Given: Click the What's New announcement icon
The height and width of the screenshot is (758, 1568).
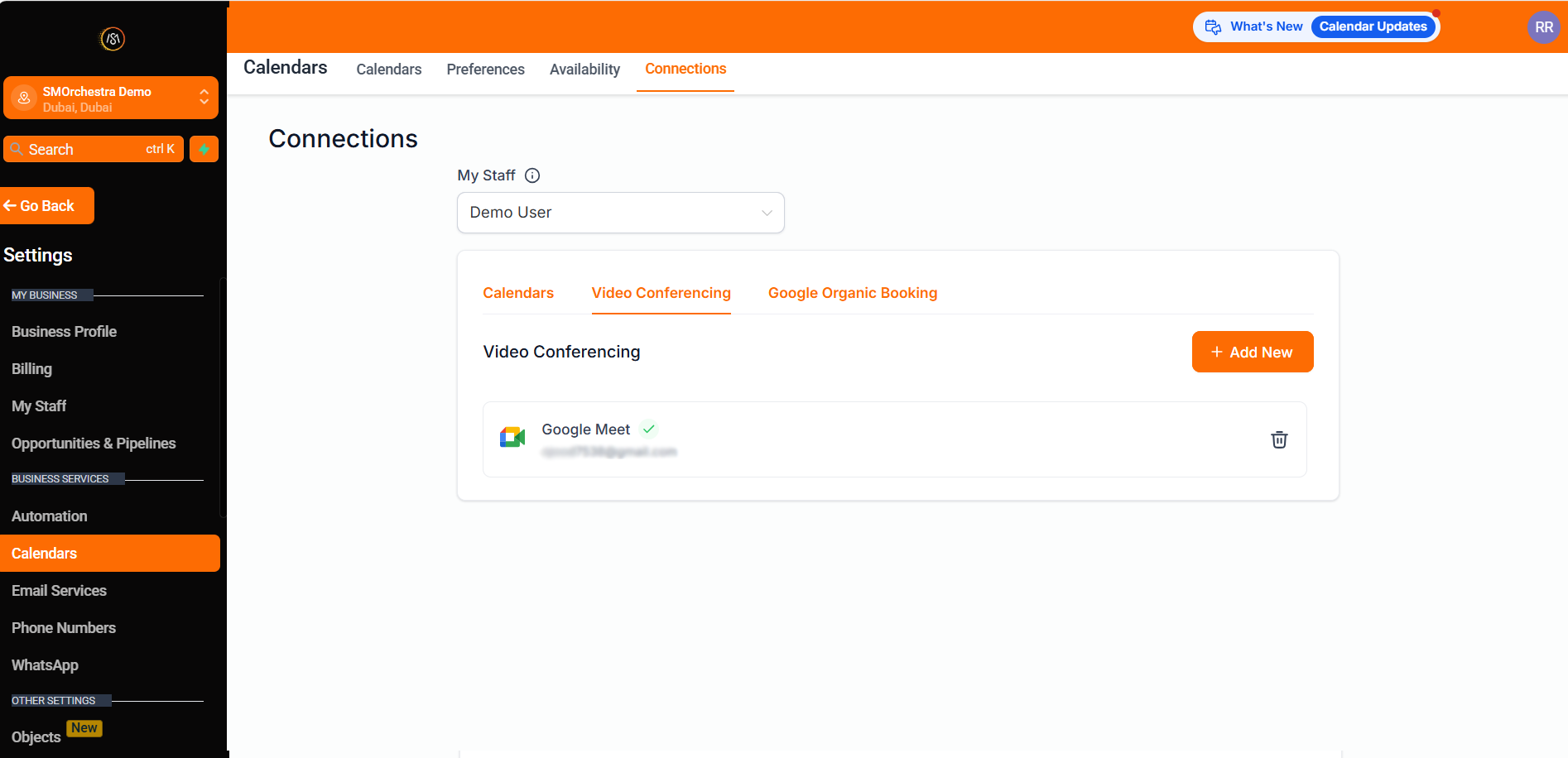Looking at the screenshot, I should pyautogui.click(x=1213, y=27).
